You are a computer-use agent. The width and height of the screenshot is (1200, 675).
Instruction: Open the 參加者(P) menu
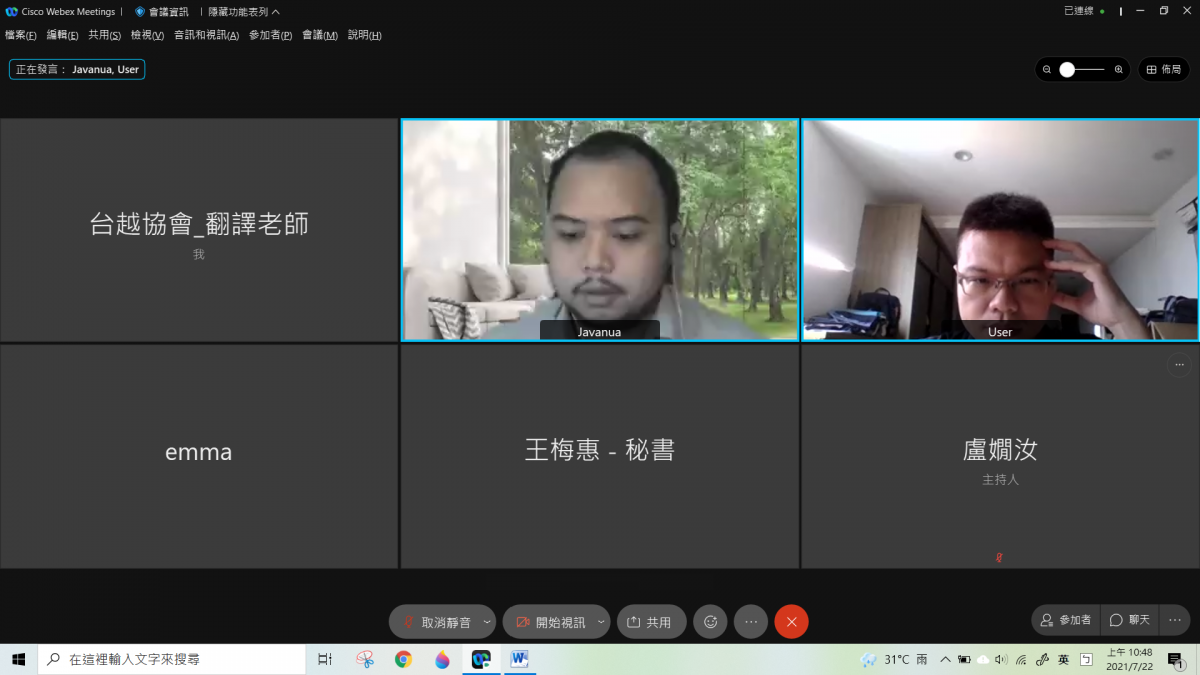[270, 35]
